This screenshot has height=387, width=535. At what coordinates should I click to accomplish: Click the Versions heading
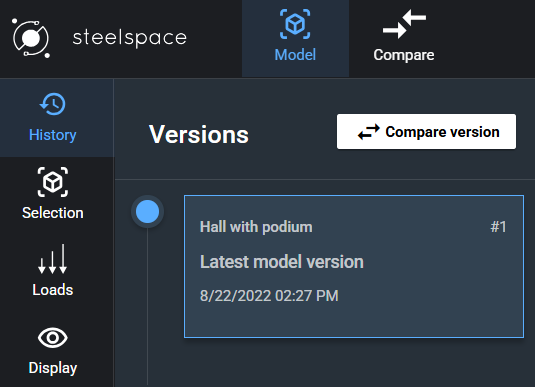[x=199, y=134]
